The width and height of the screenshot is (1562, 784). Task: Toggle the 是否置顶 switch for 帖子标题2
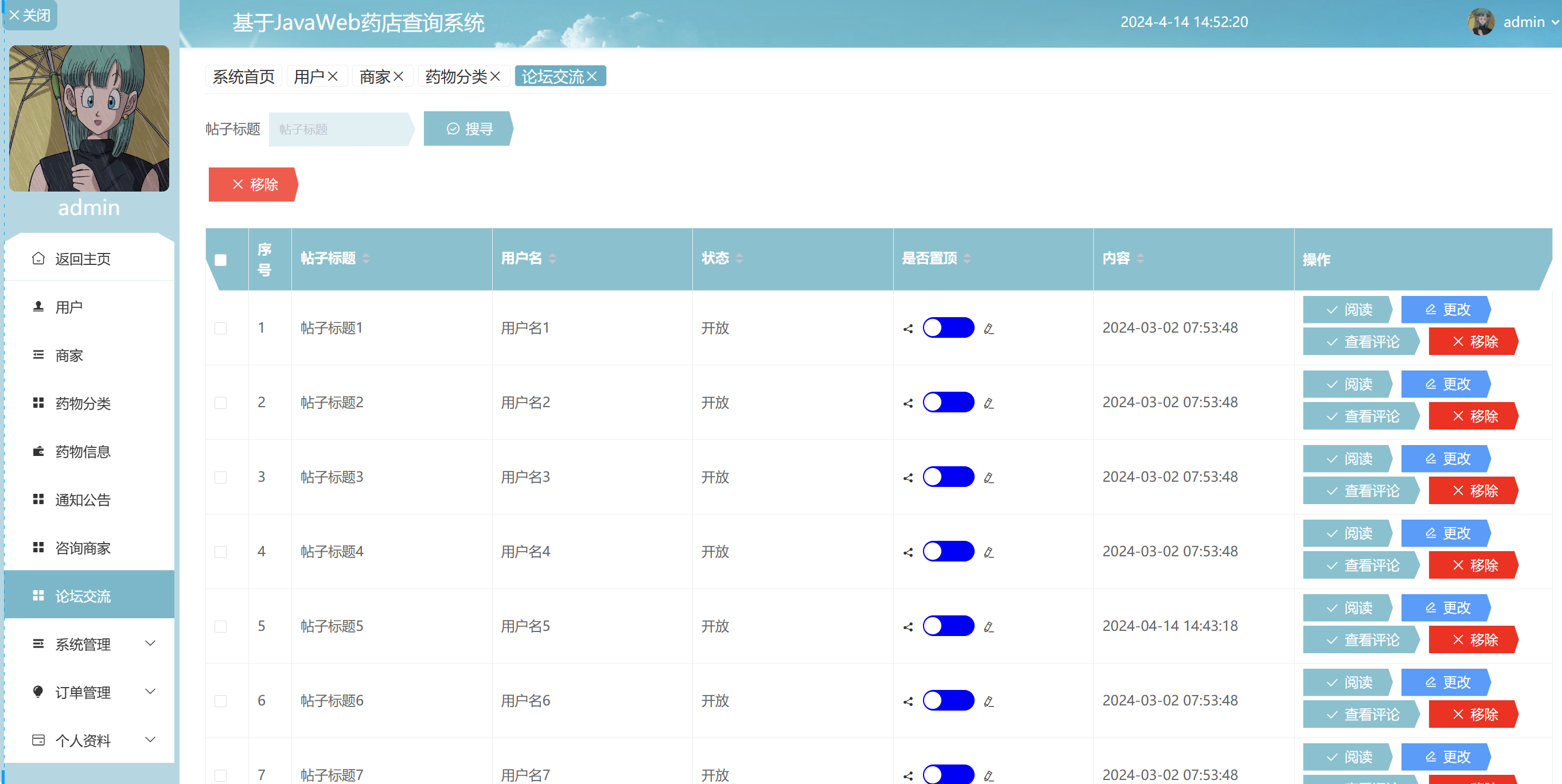(948, 403)
